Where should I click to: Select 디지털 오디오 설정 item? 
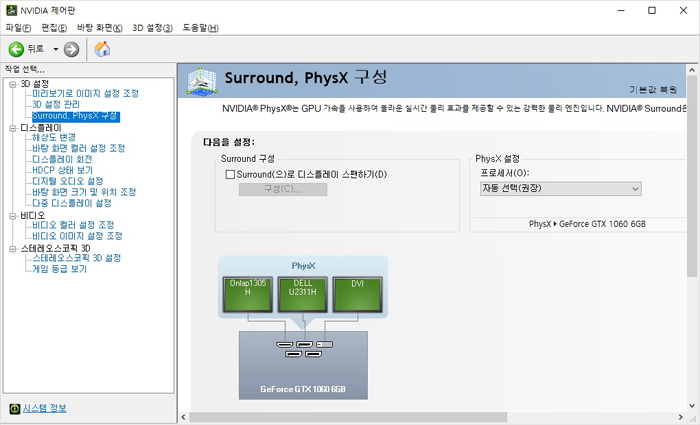(67, 181)
